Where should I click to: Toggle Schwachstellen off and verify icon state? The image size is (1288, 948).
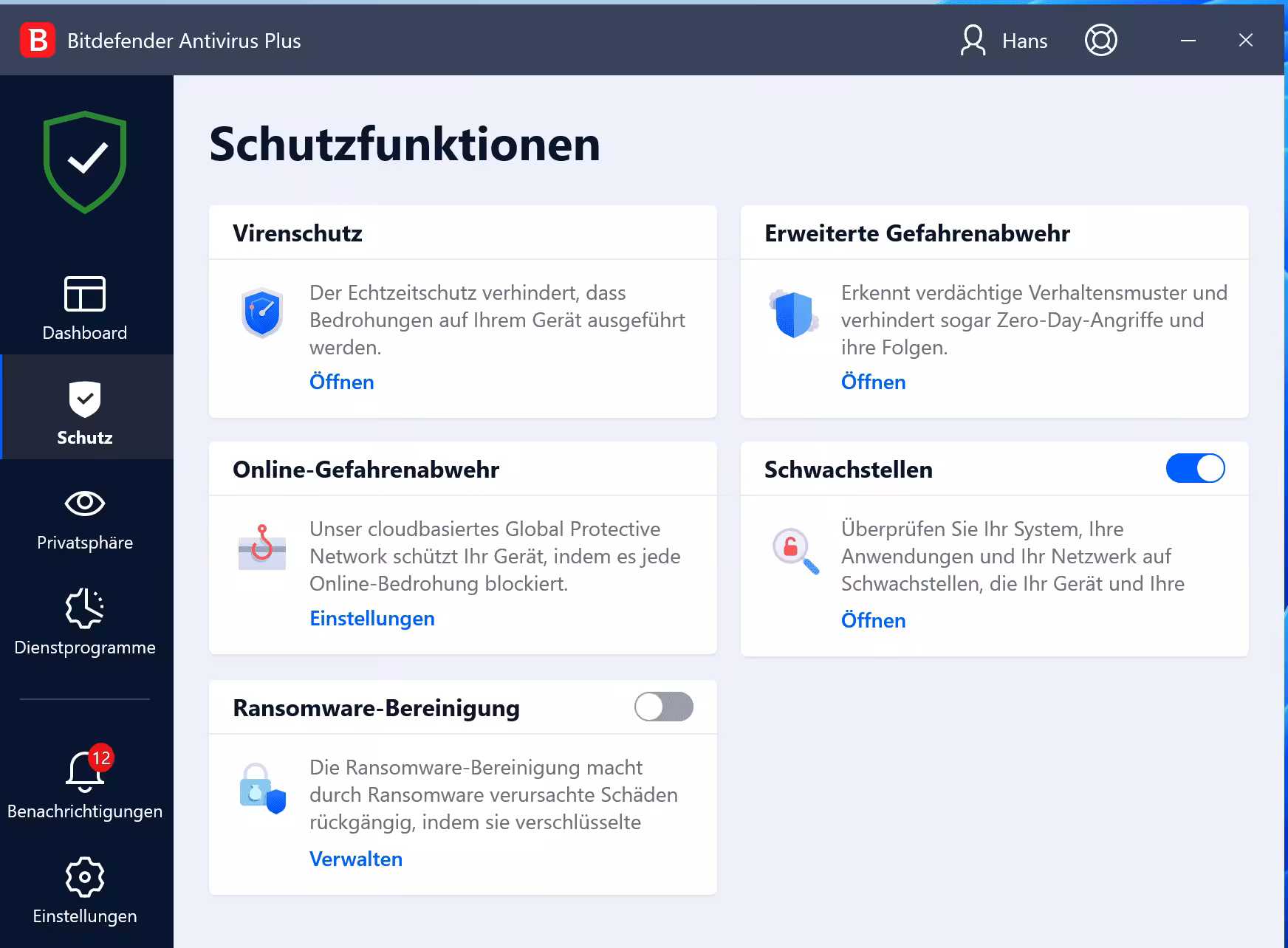pos(1195,468)
